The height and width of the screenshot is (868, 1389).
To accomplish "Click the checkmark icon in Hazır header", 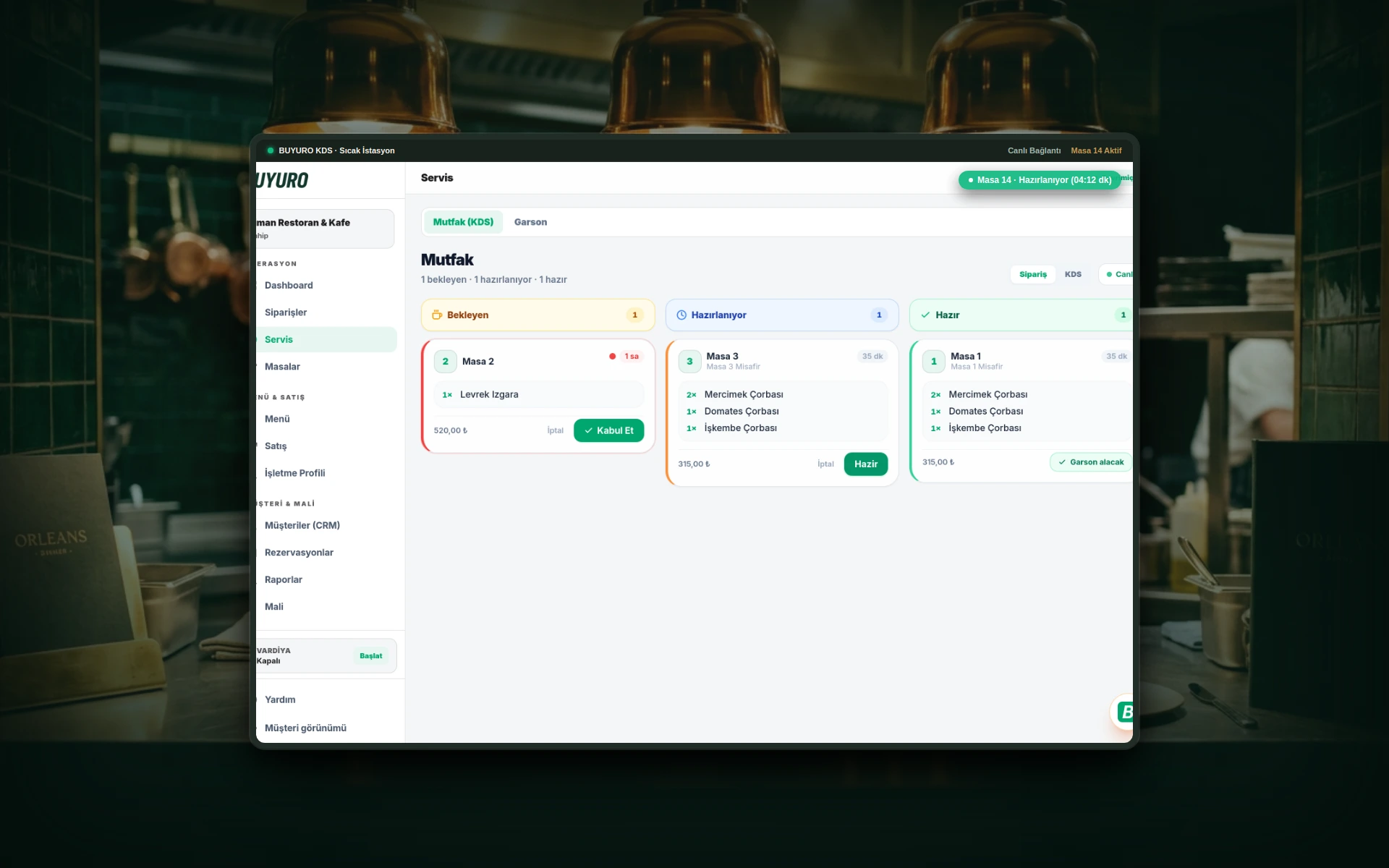I will pyautogui.click(x=925, y=315).
